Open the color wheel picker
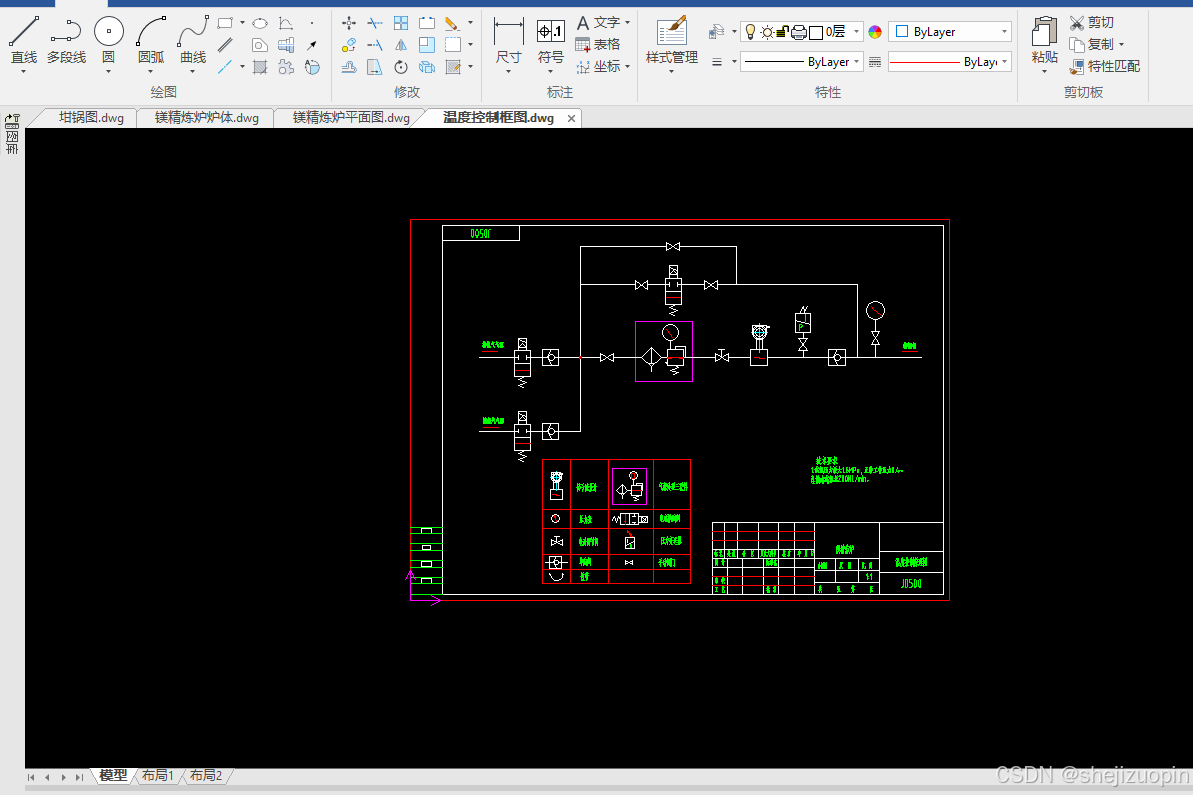Screen dimensions: 1193x795 coord(875,32)
